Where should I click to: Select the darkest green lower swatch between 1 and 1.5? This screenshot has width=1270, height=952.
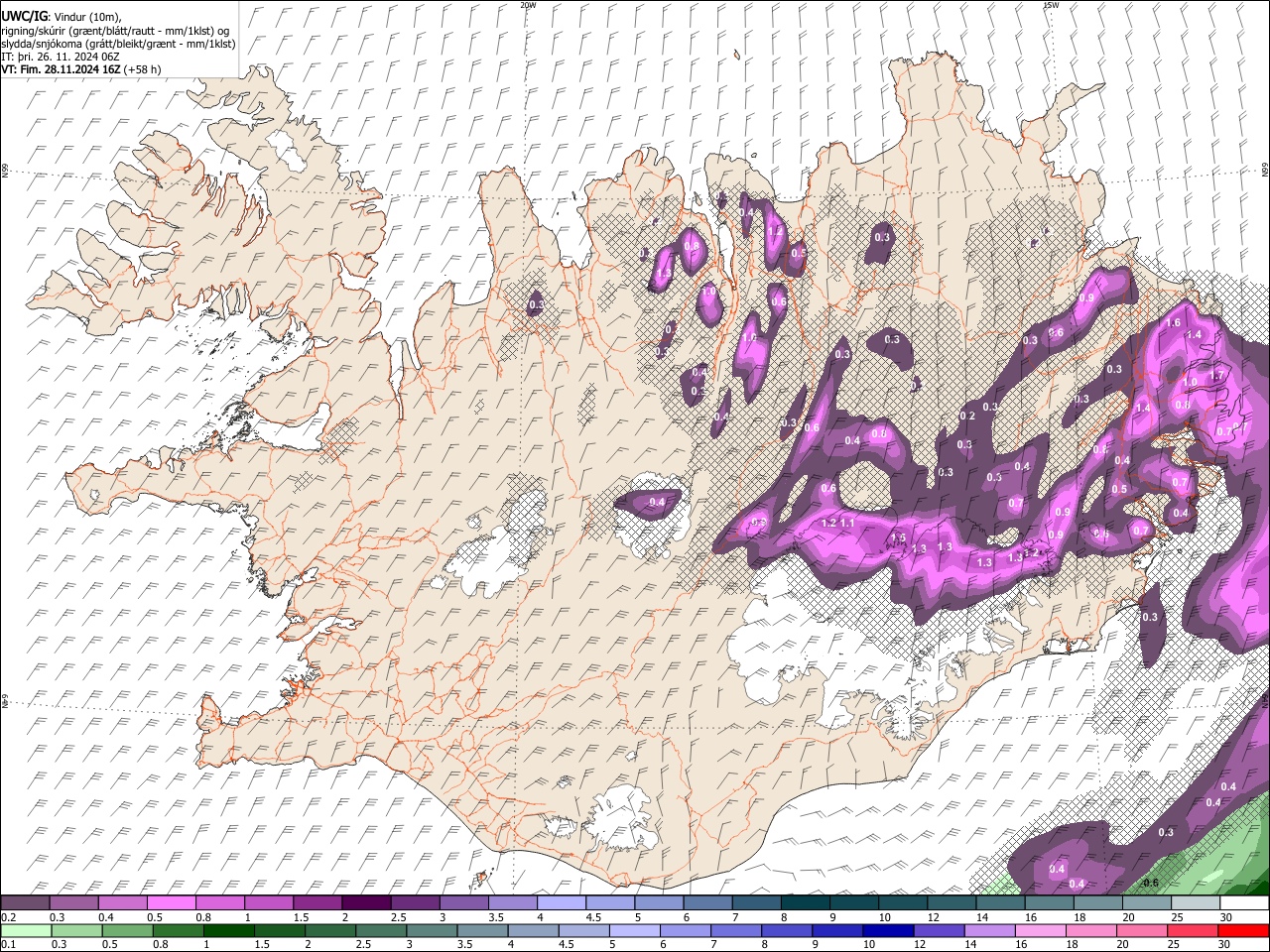(x=228, y=931)
